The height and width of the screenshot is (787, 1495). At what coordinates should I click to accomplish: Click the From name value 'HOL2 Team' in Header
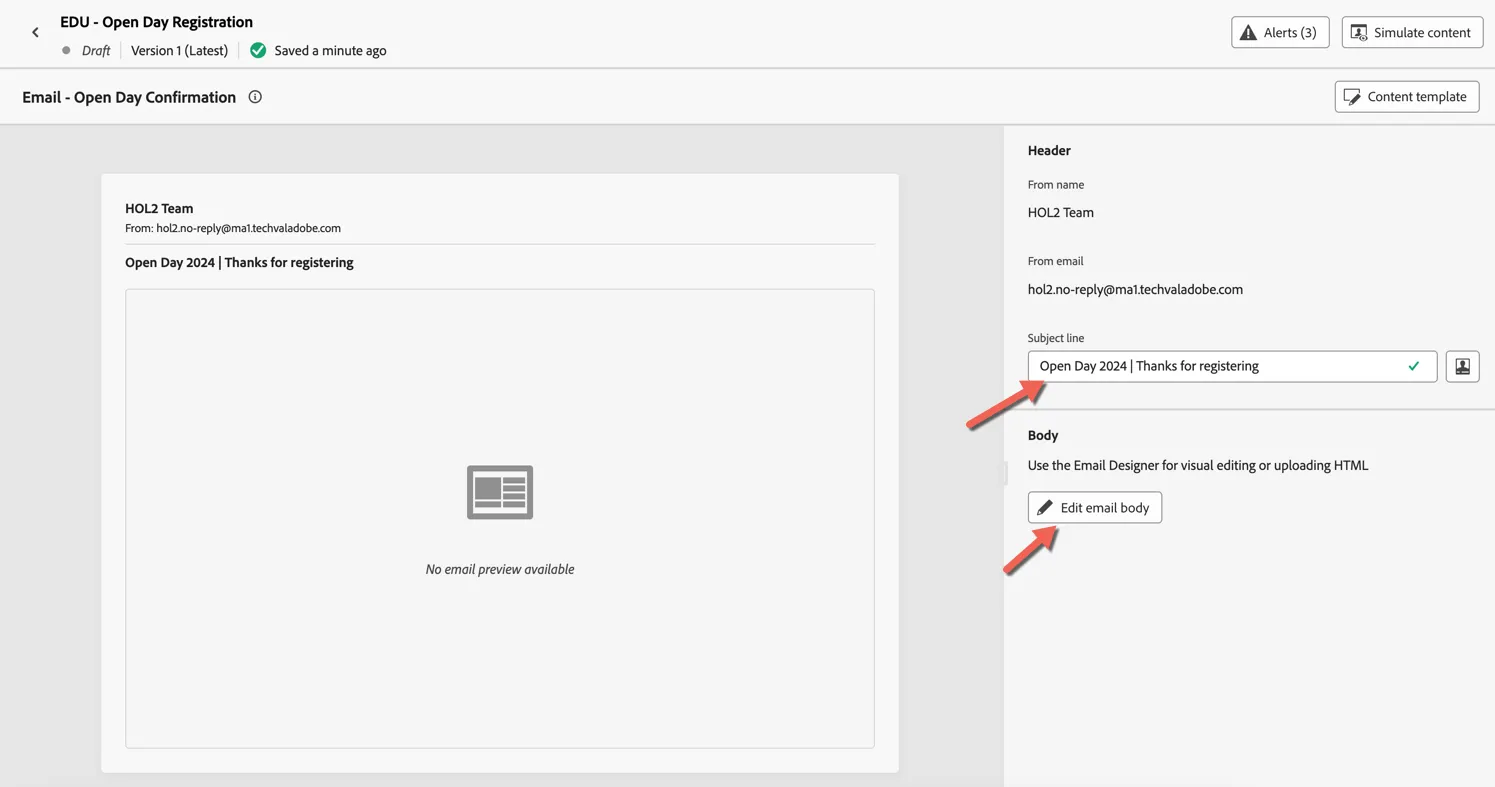pyautogui.click(x=1060, y=212)
